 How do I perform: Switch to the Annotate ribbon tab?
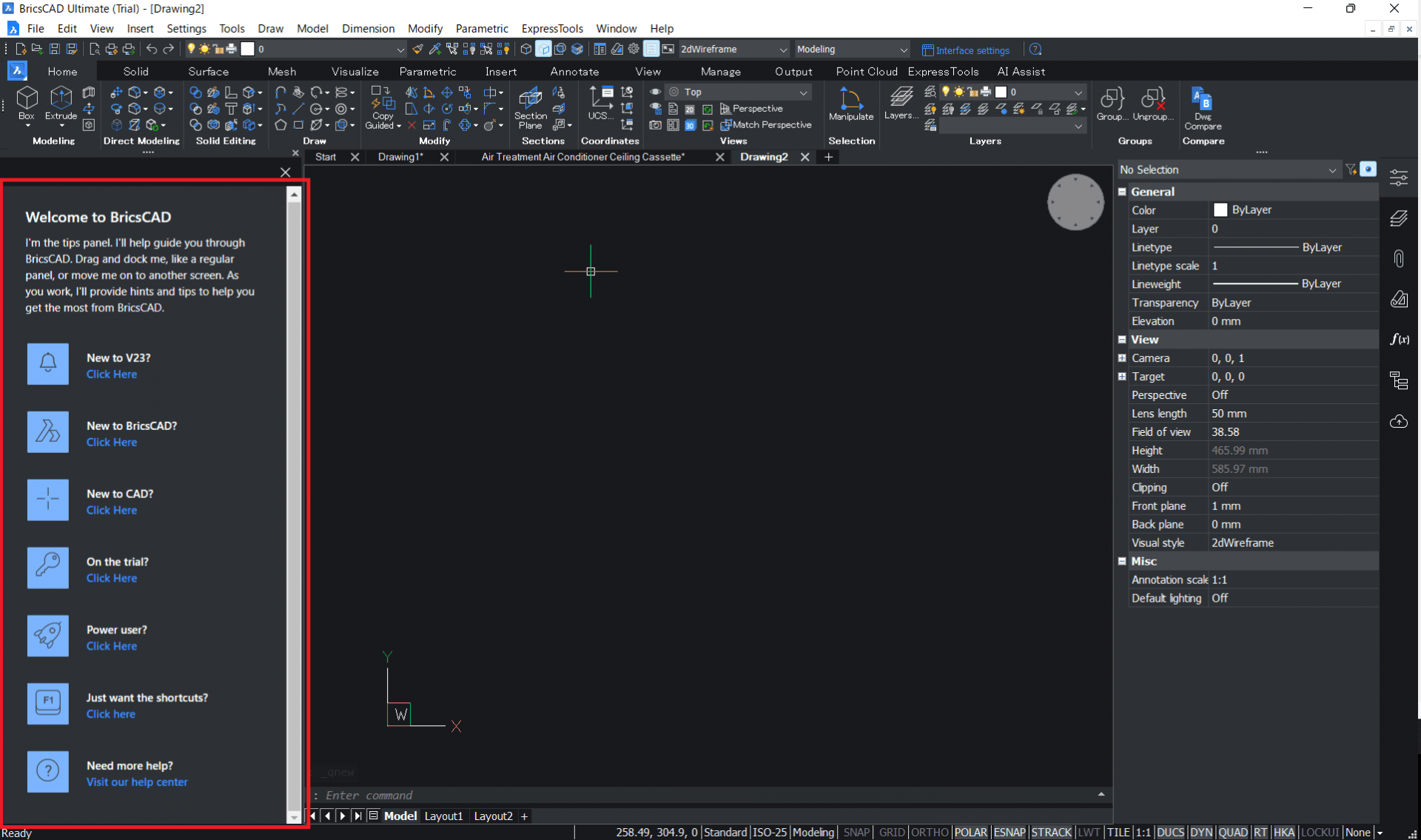pyautogui.click(x=574, y=71)
